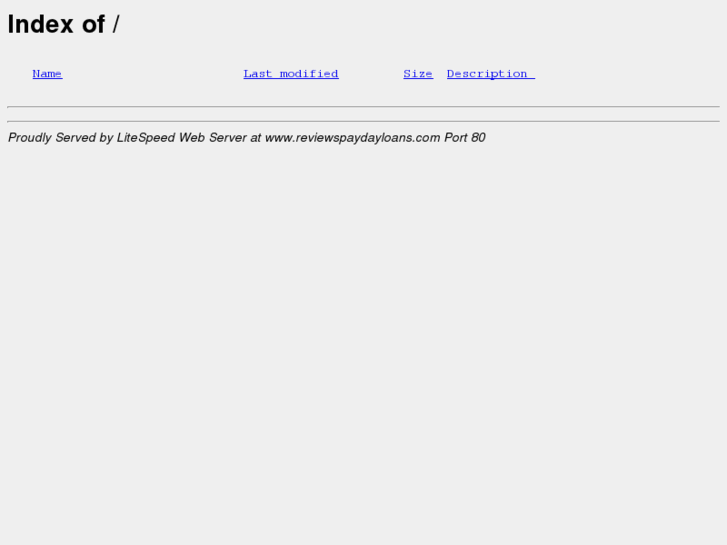The image size is (727, 545).
Task: Click the slash character in the heading
Action: (116, 24)
